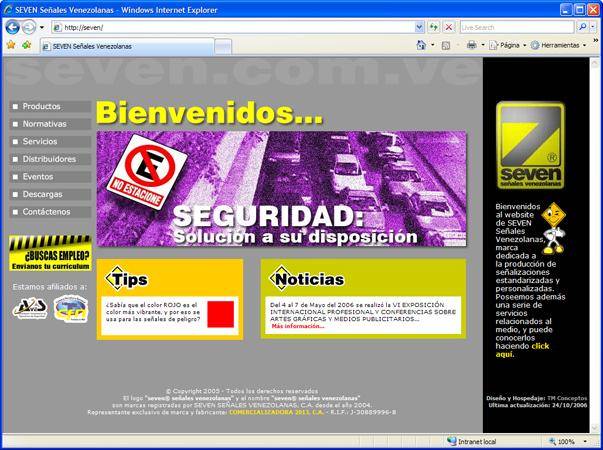Screen dimensions: 603x450
Task: Go to the Descargas section
Action: point(43,194)
